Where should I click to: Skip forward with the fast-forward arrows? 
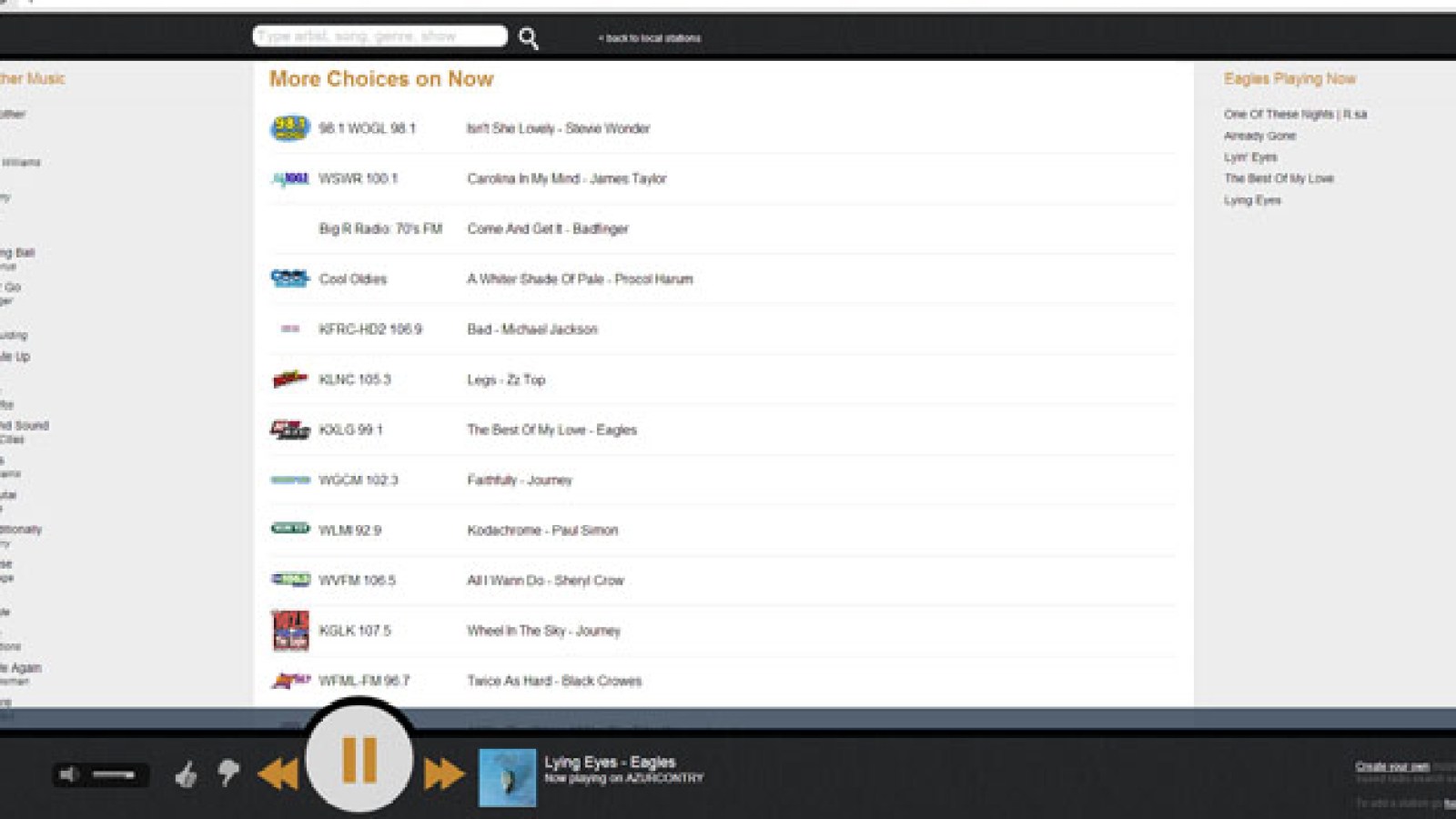click(x=443, y=774)
